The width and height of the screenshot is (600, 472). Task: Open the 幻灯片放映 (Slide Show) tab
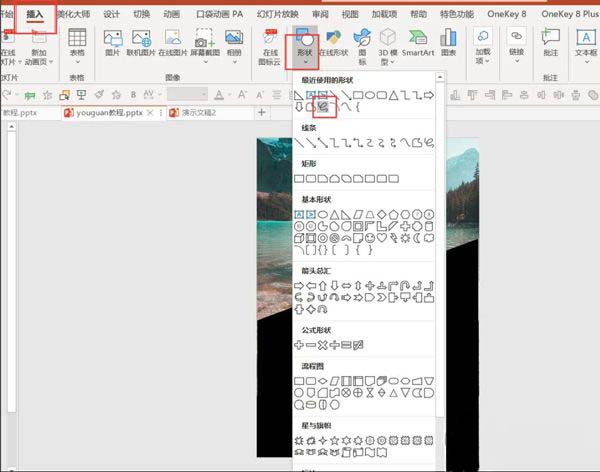(x=277, y=15)
